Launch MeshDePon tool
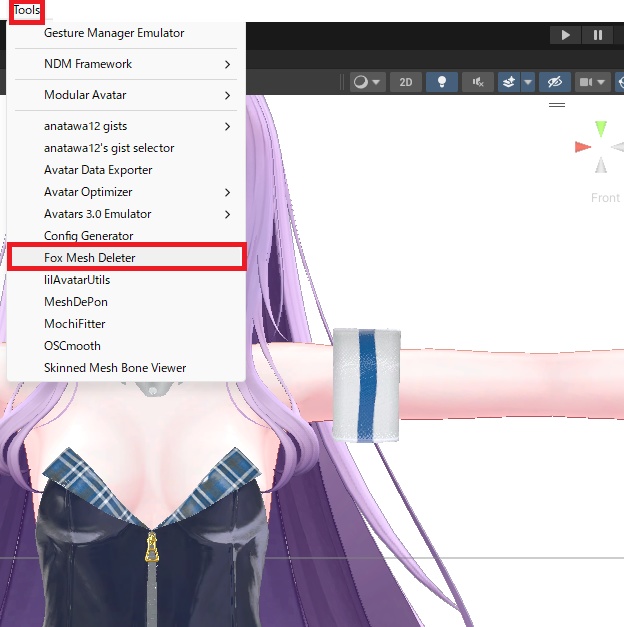Screen dimensions: 624x627 tap(126, 302)
